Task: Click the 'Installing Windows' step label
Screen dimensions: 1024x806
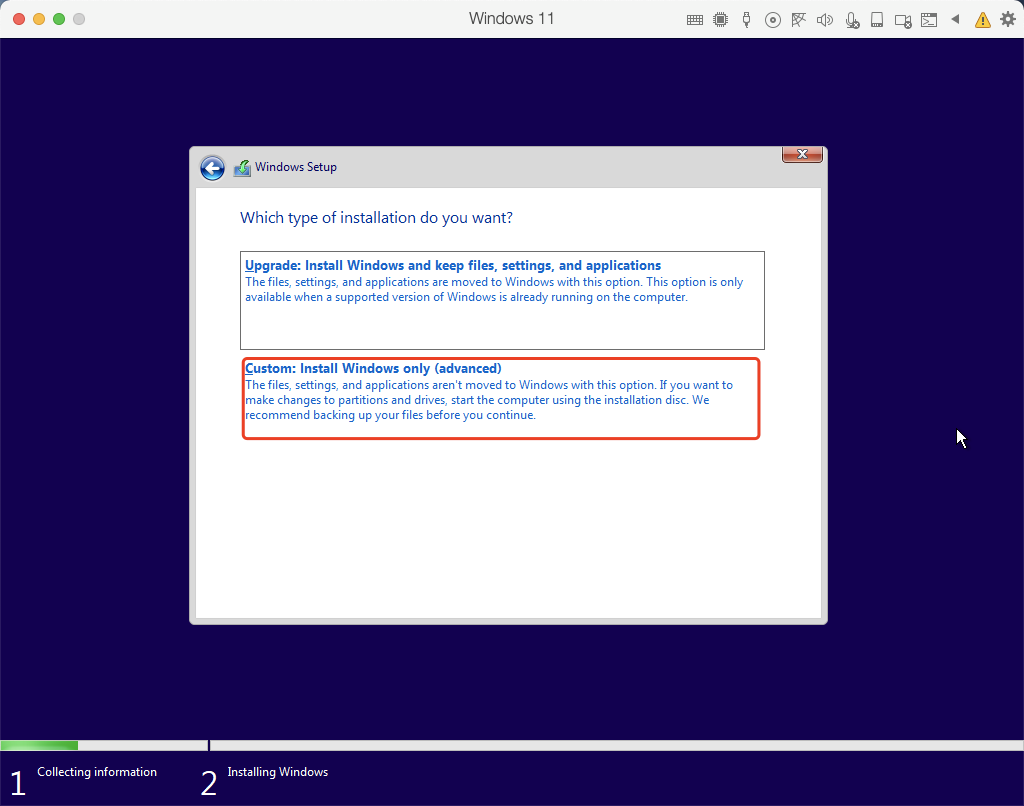Action: 278,771
